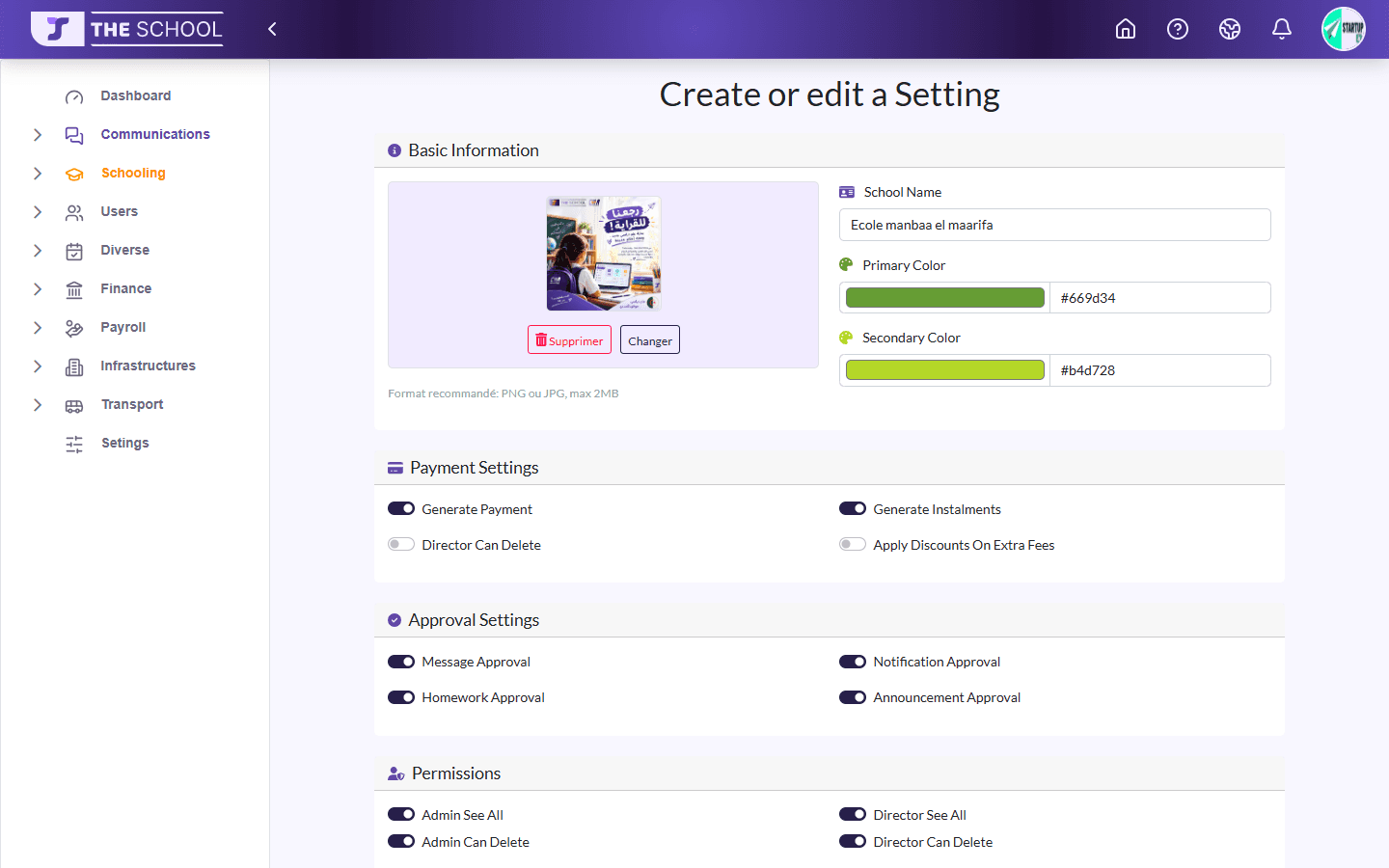
Task: Toggle Announcement Approval switch
Action: coord(853,696)
